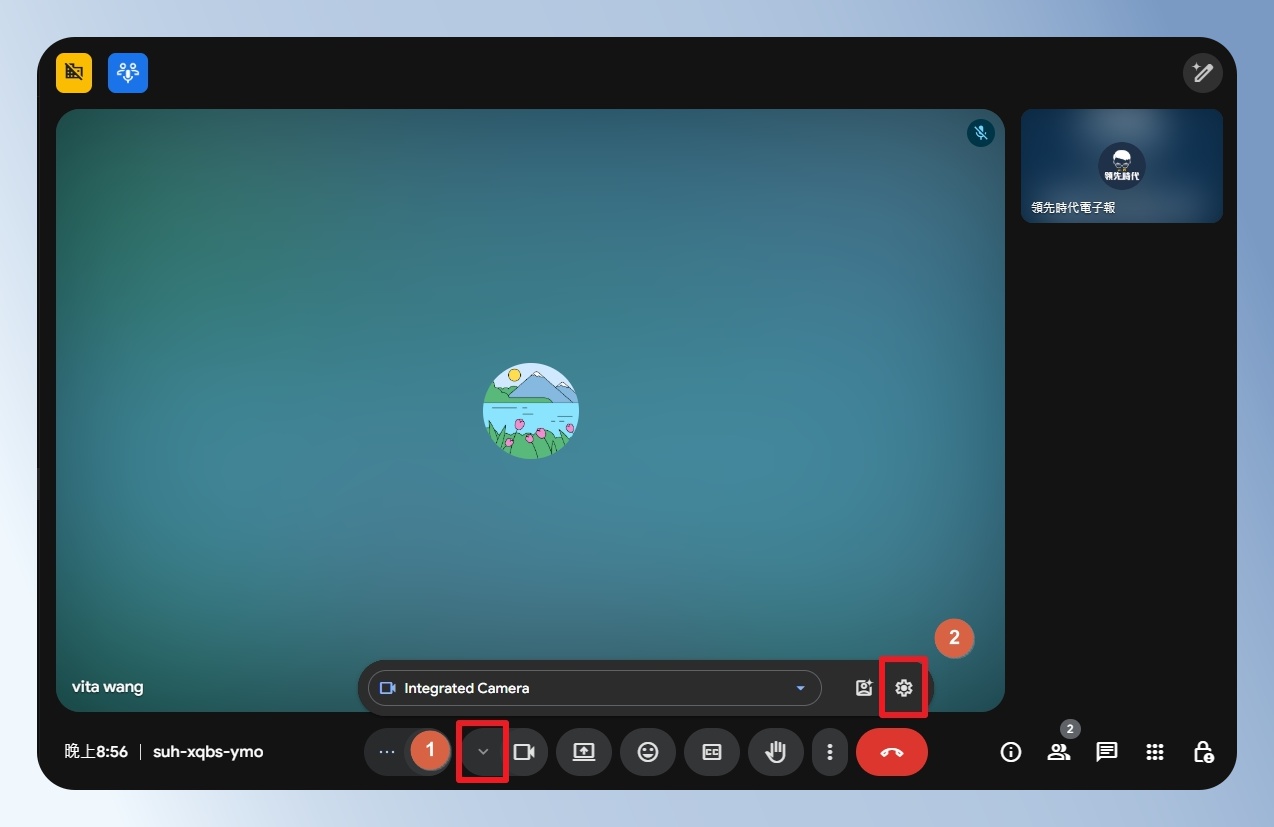Screen dimensions: 1274x827
Task: Start presenting your screen
Action: click(x=584, y=752)
